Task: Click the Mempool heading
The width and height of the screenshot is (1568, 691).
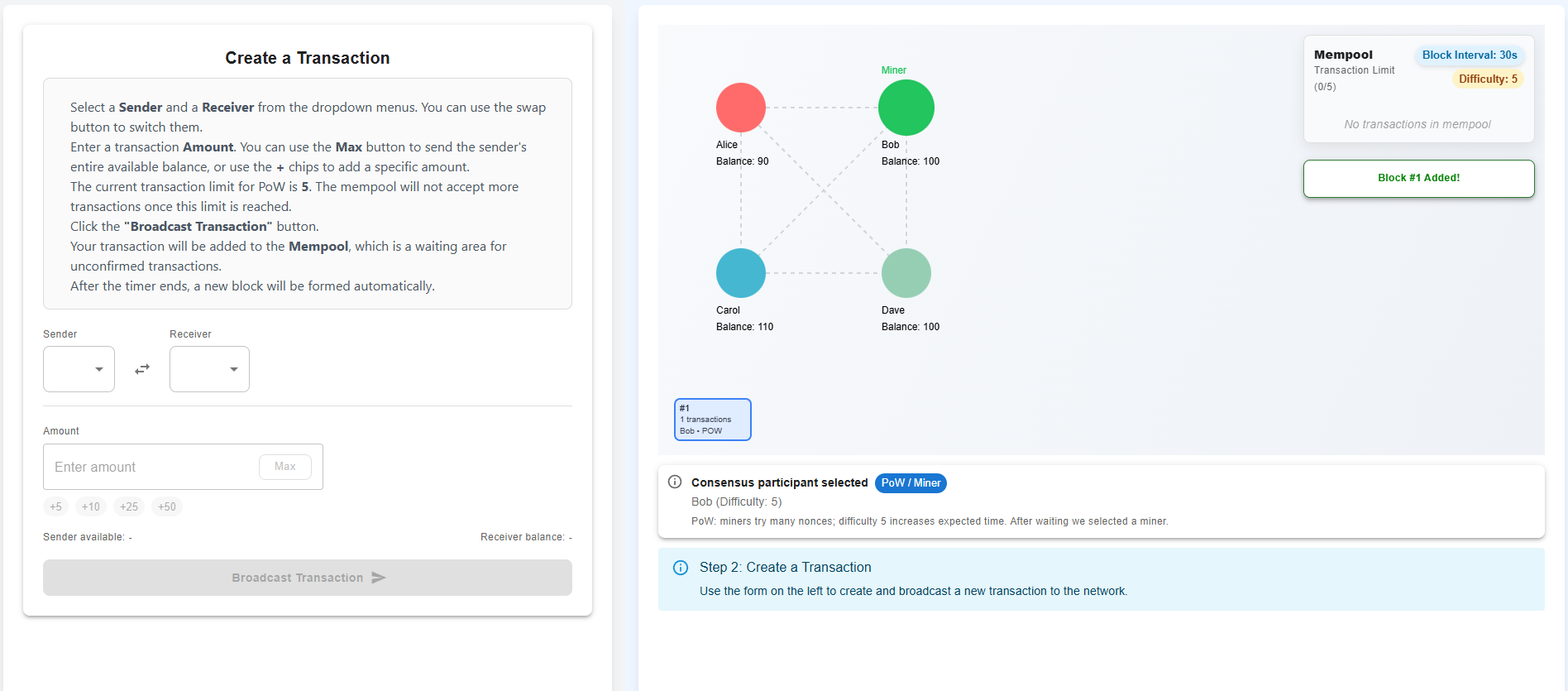Action: tap(1343, 55)
